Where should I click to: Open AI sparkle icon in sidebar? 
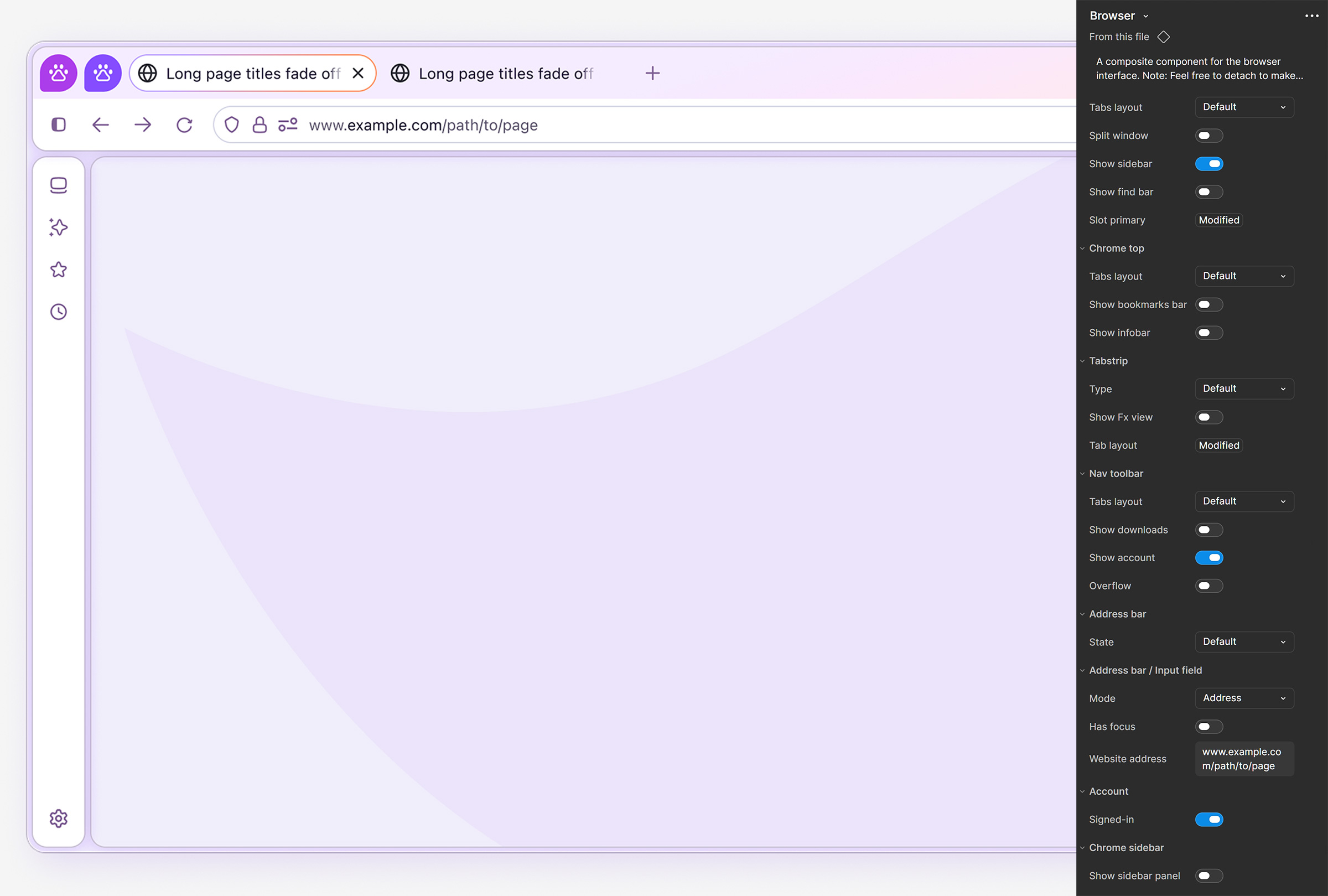pyautogui.click(x=58, y=227)
